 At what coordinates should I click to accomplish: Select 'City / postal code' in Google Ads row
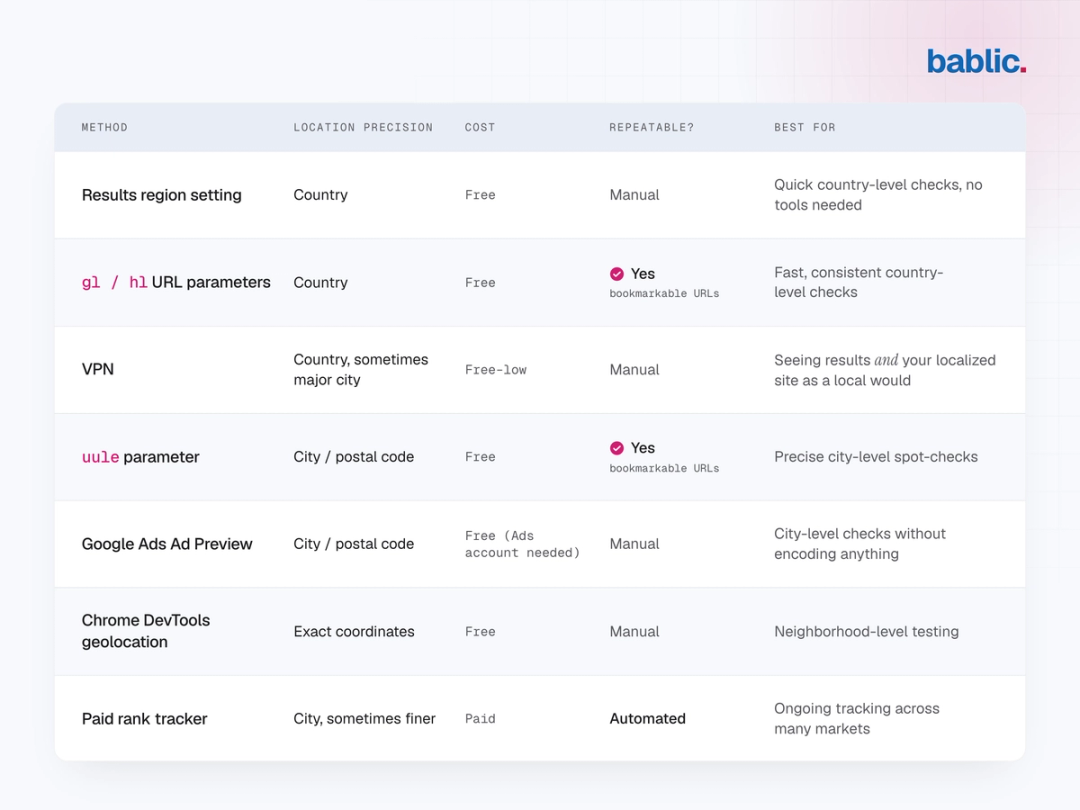tap(353, 544)
